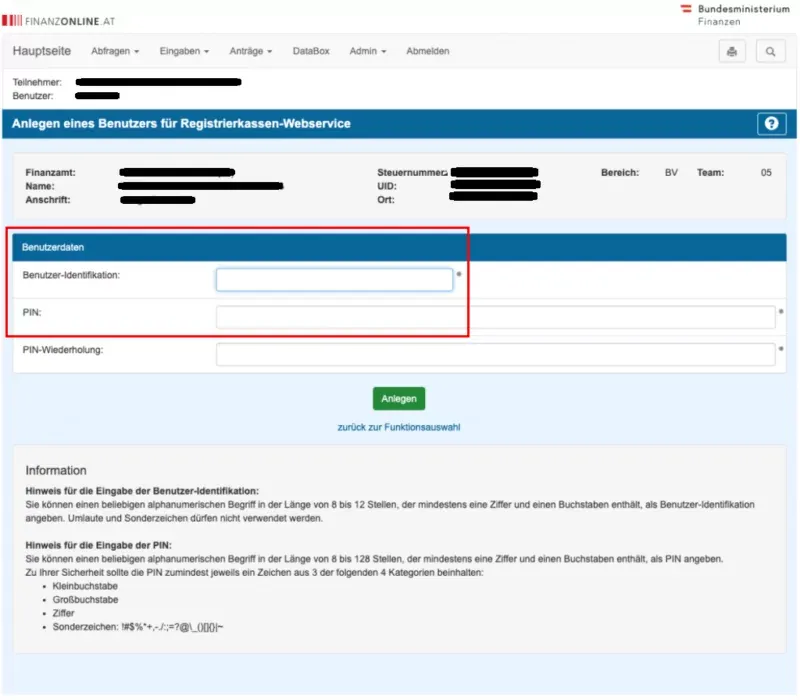Click the Information heading
The height and width of the screenshot is (700, 800).
point(56,470)
